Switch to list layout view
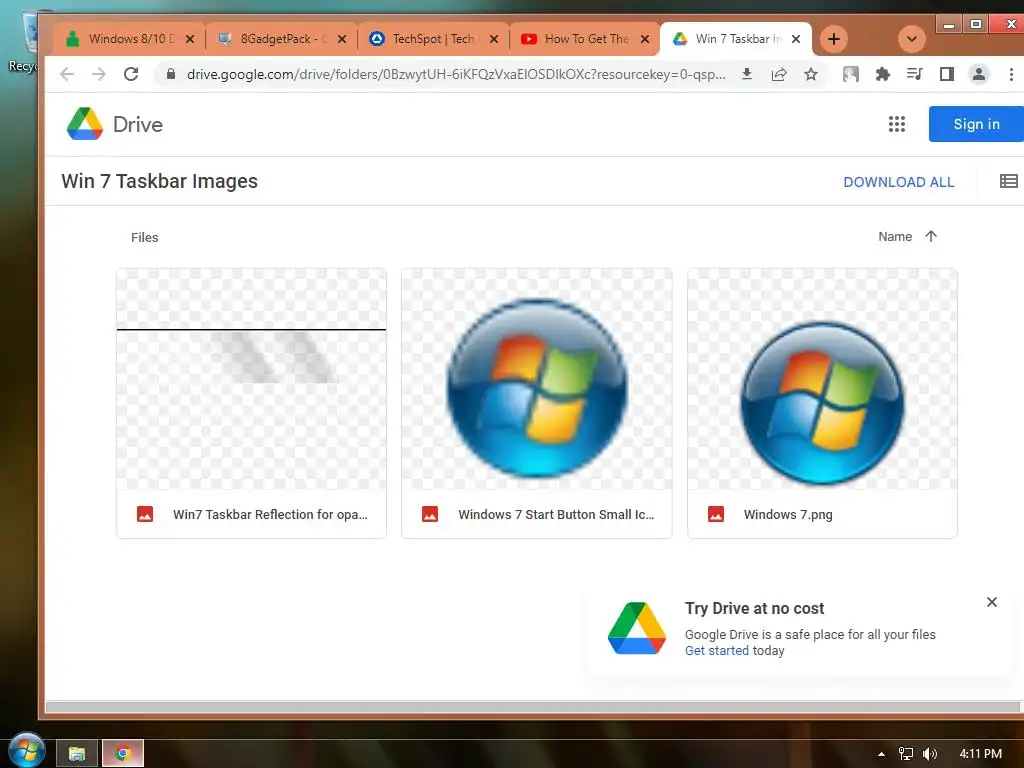 coord(1008,181)
